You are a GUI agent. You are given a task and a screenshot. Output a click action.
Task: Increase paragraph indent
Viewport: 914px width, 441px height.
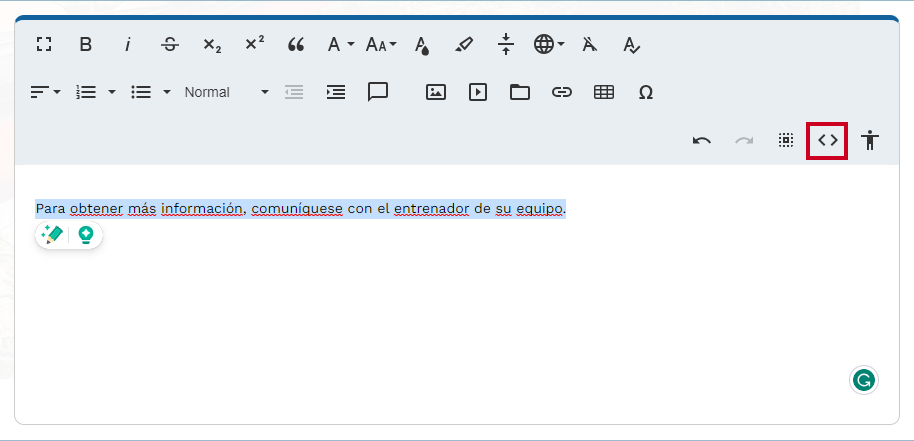pyautogui.click(x=336, y=92)
